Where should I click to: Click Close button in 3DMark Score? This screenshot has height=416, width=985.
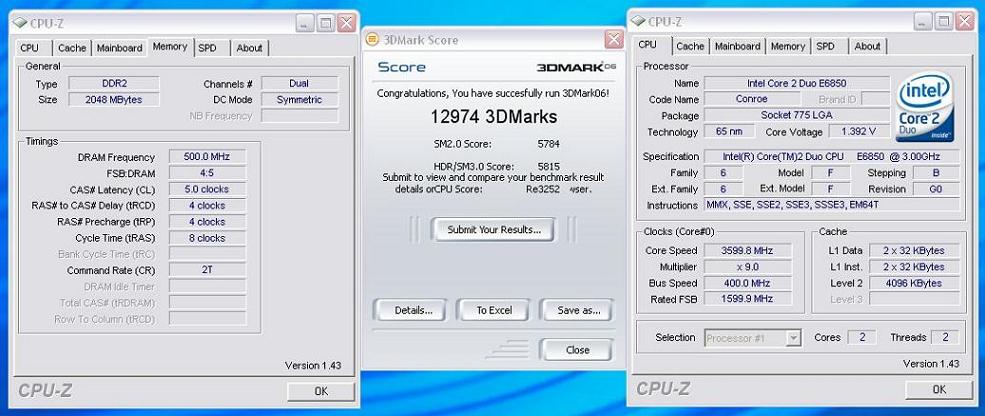(576, 350)
